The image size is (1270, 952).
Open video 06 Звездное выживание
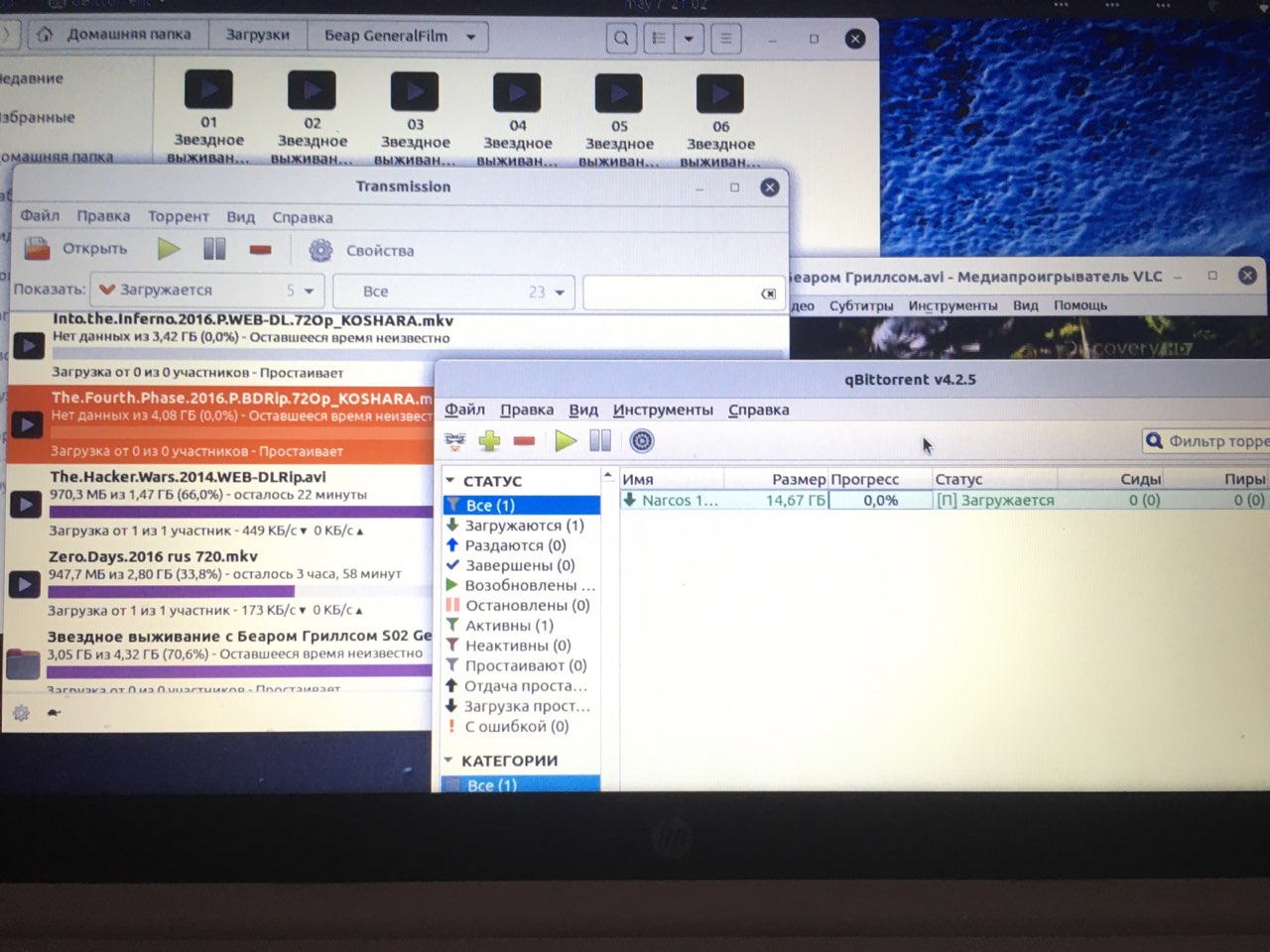[721, 120]
